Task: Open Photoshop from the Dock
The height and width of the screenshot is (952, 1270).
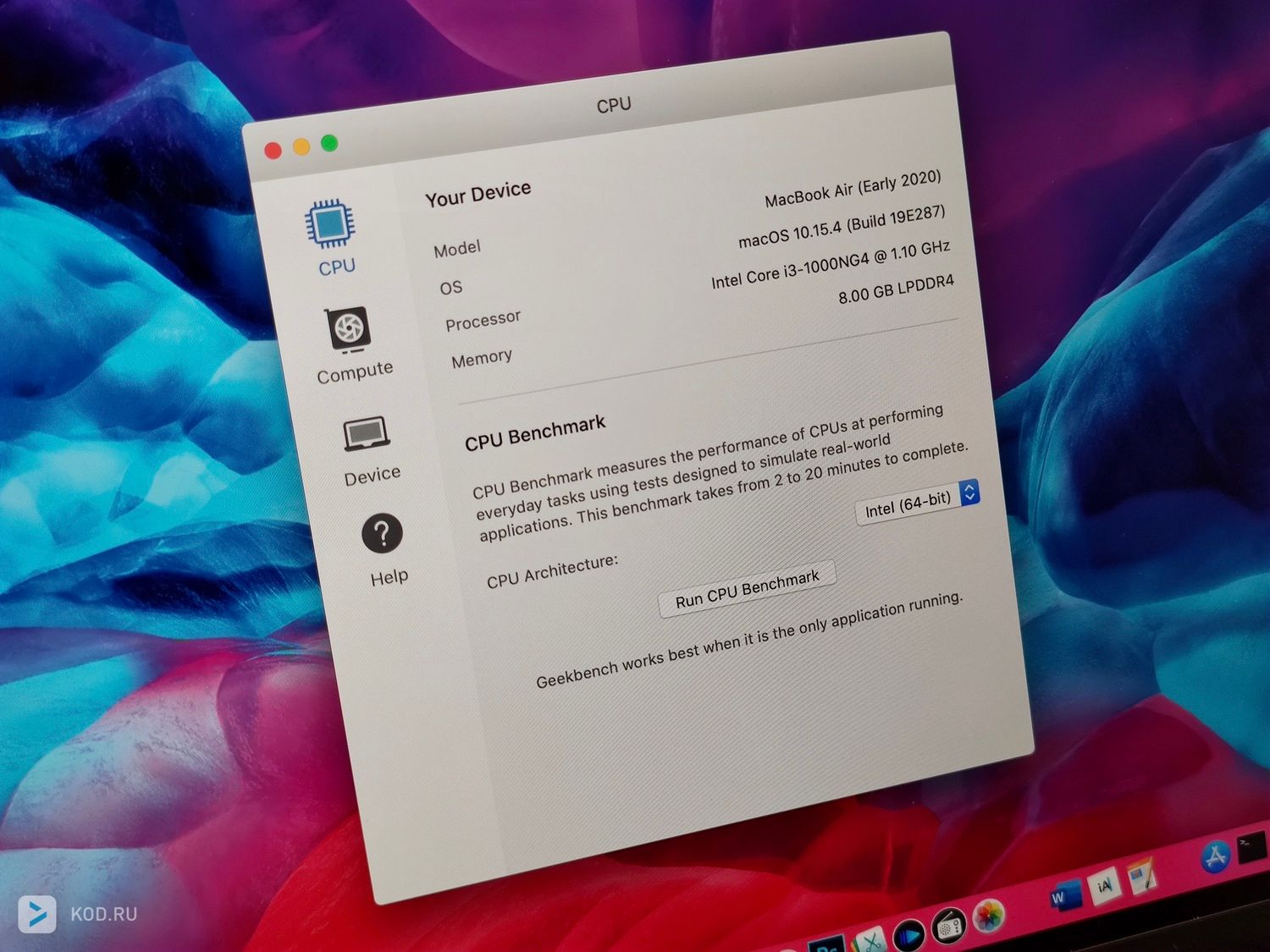Action: coord(828,945)
